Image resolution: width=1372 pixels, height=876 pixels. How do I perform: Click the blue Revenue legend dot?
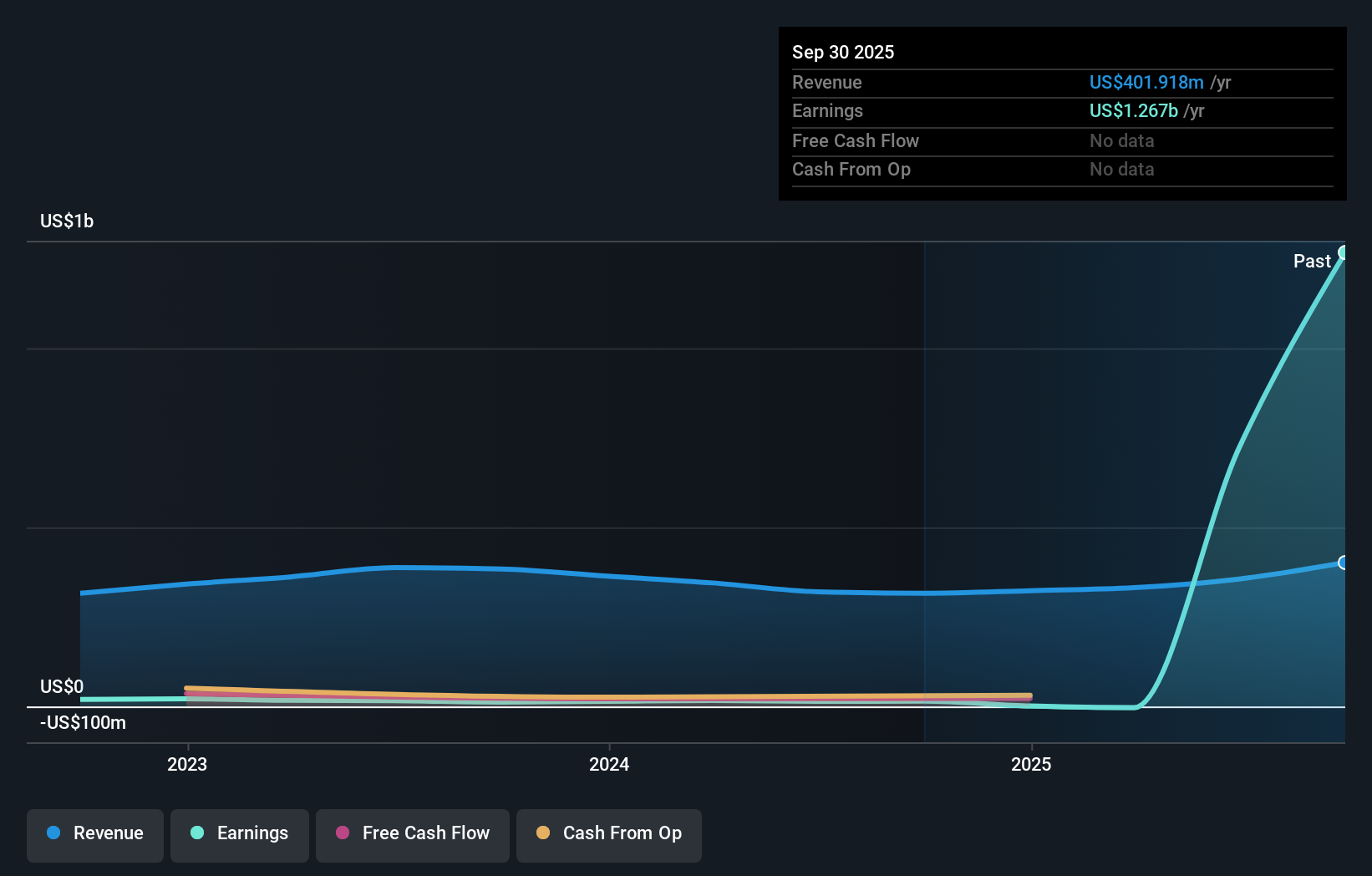coord(53,833)
